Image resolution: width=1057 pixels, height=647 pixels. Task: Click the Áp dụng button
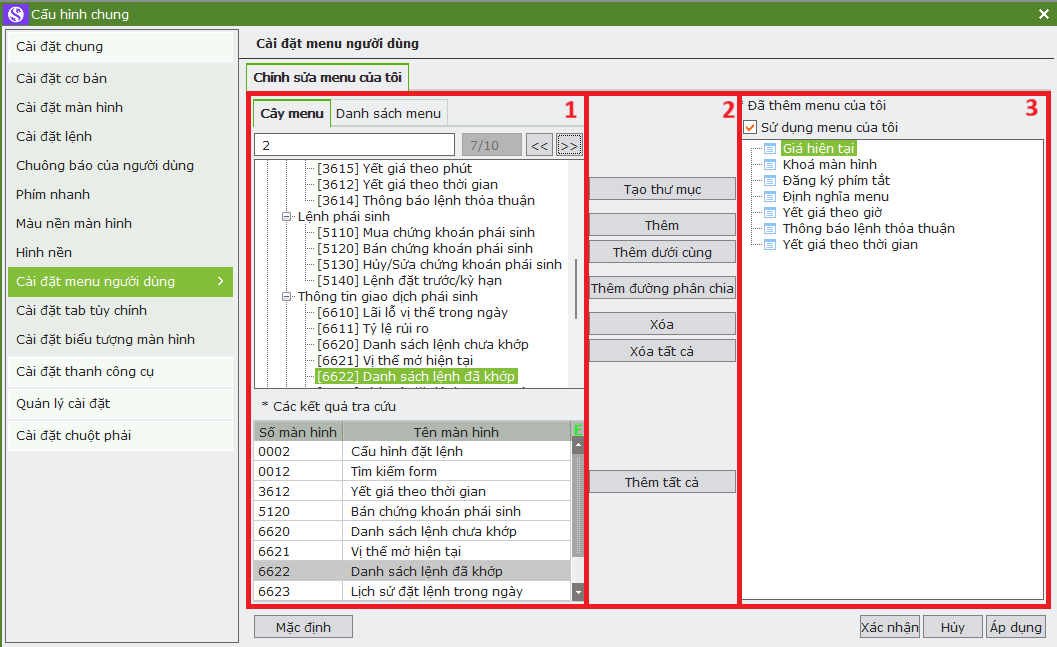point(1015,627)
